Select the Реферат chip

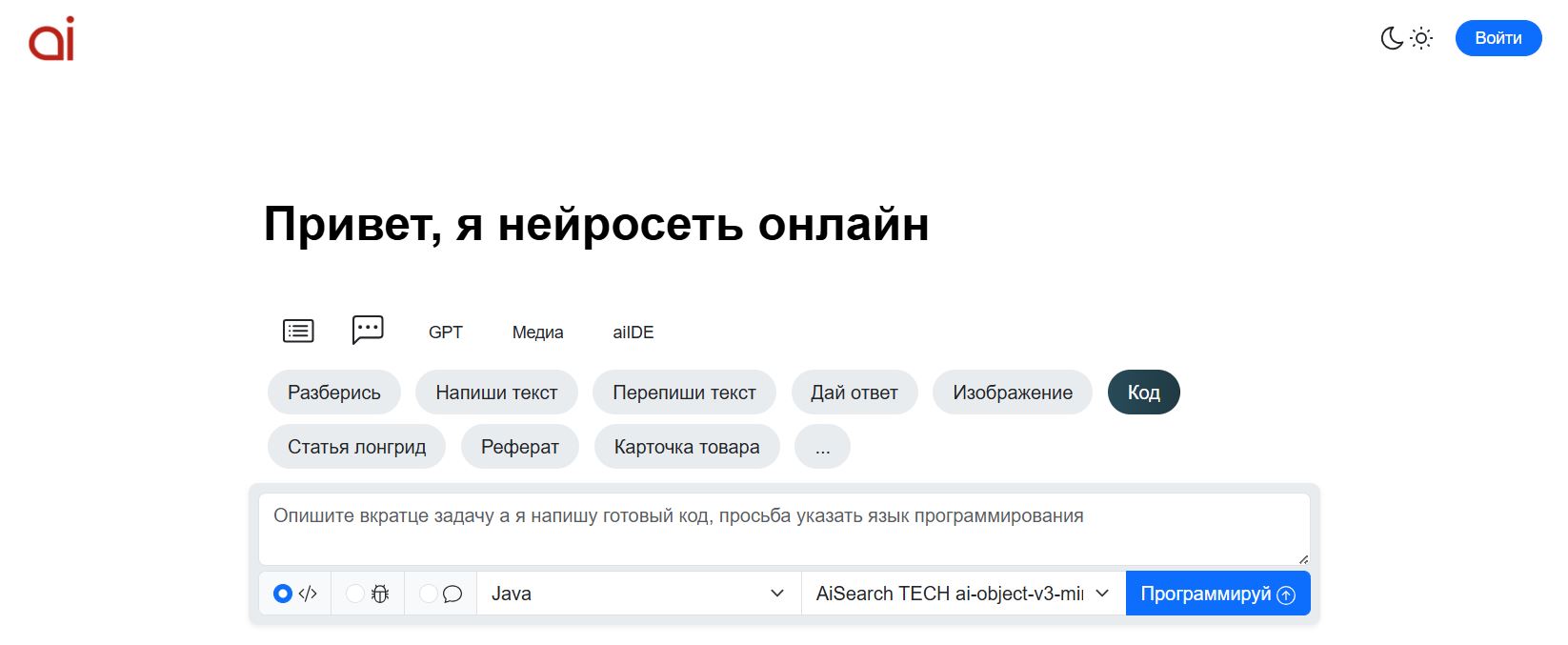[x=520, y=447]
